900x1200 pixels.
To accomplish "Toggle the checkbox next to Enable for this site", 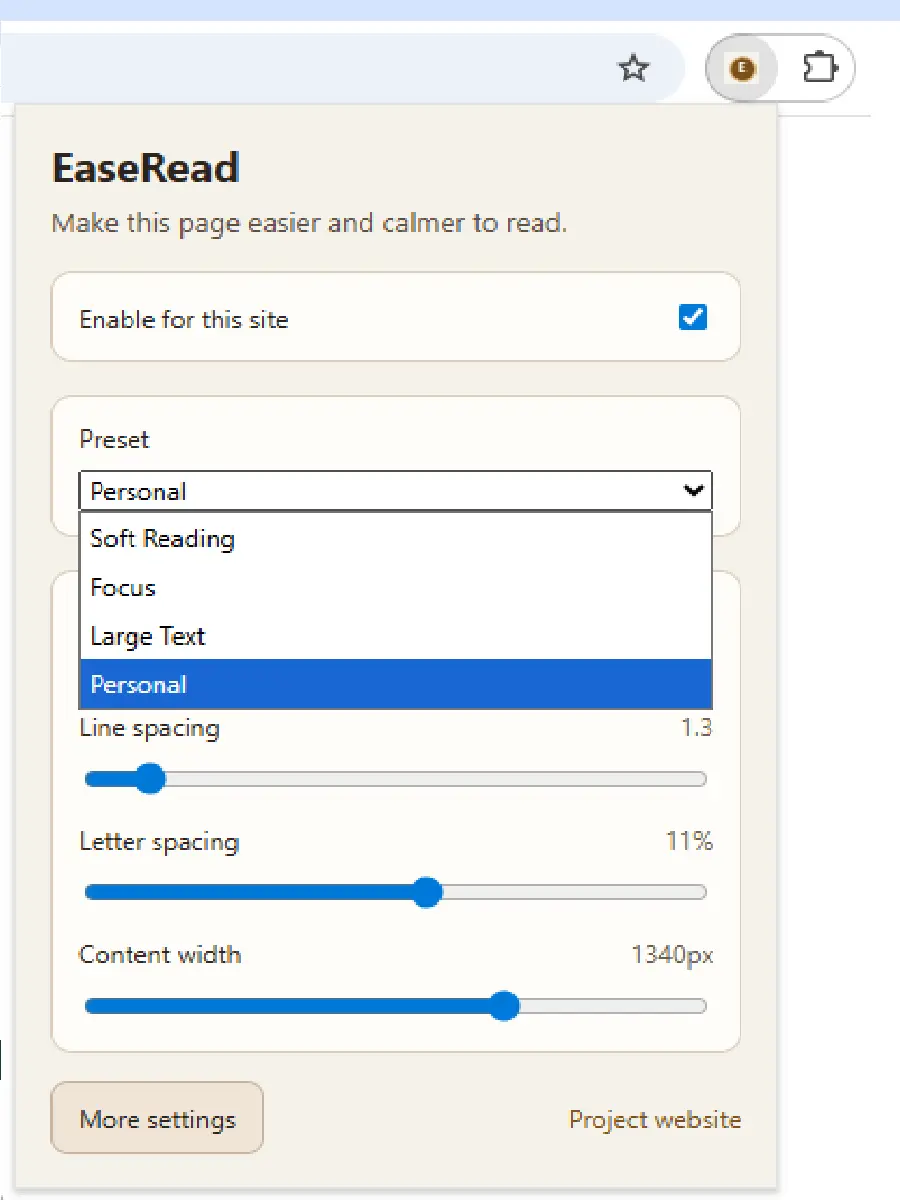I will click(x=693, y=317).
